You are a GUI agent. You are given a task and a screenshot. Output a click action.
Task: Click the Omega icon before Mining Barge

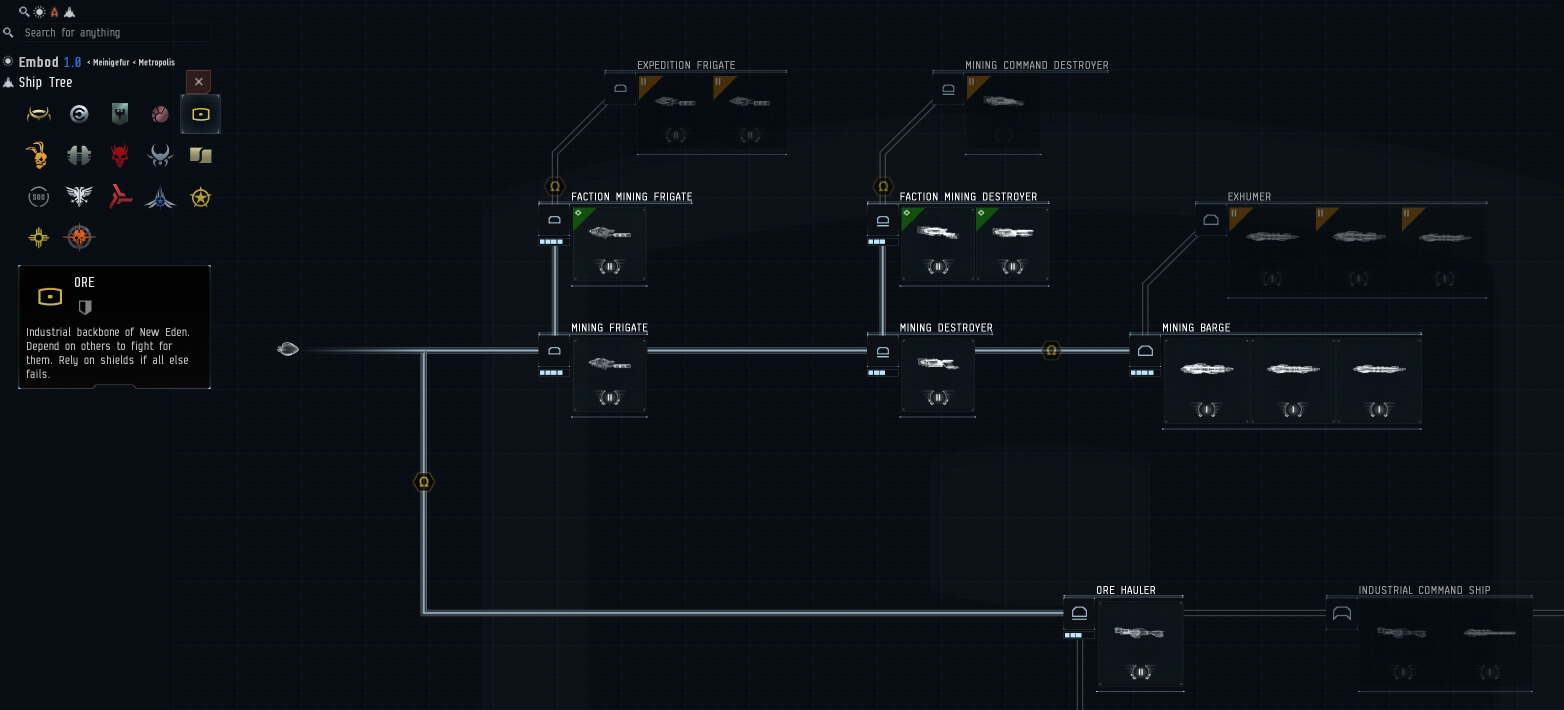click(x=1051, y=351)
